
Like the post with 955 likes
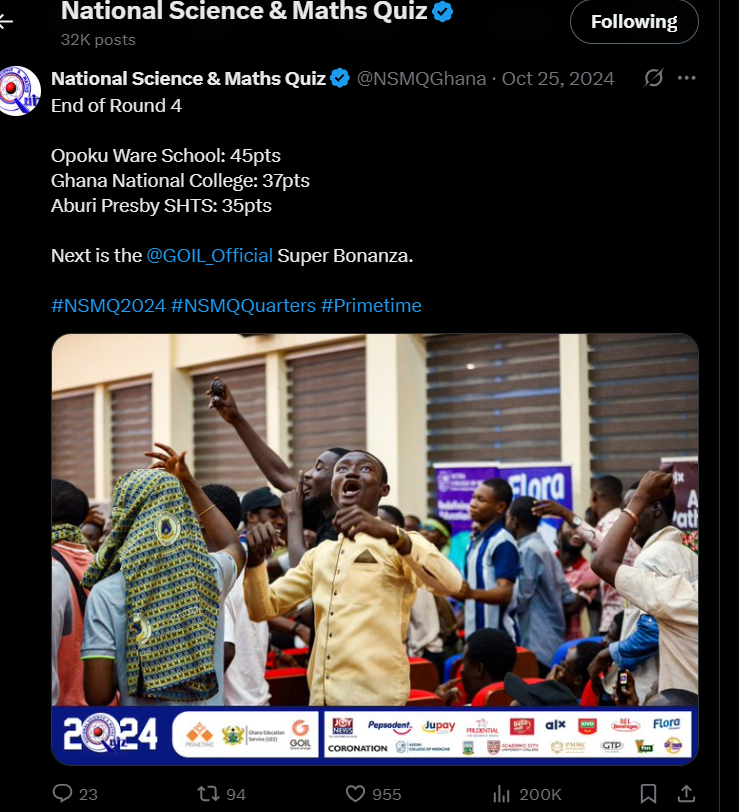pyautogui.click(x=355, y=793)
